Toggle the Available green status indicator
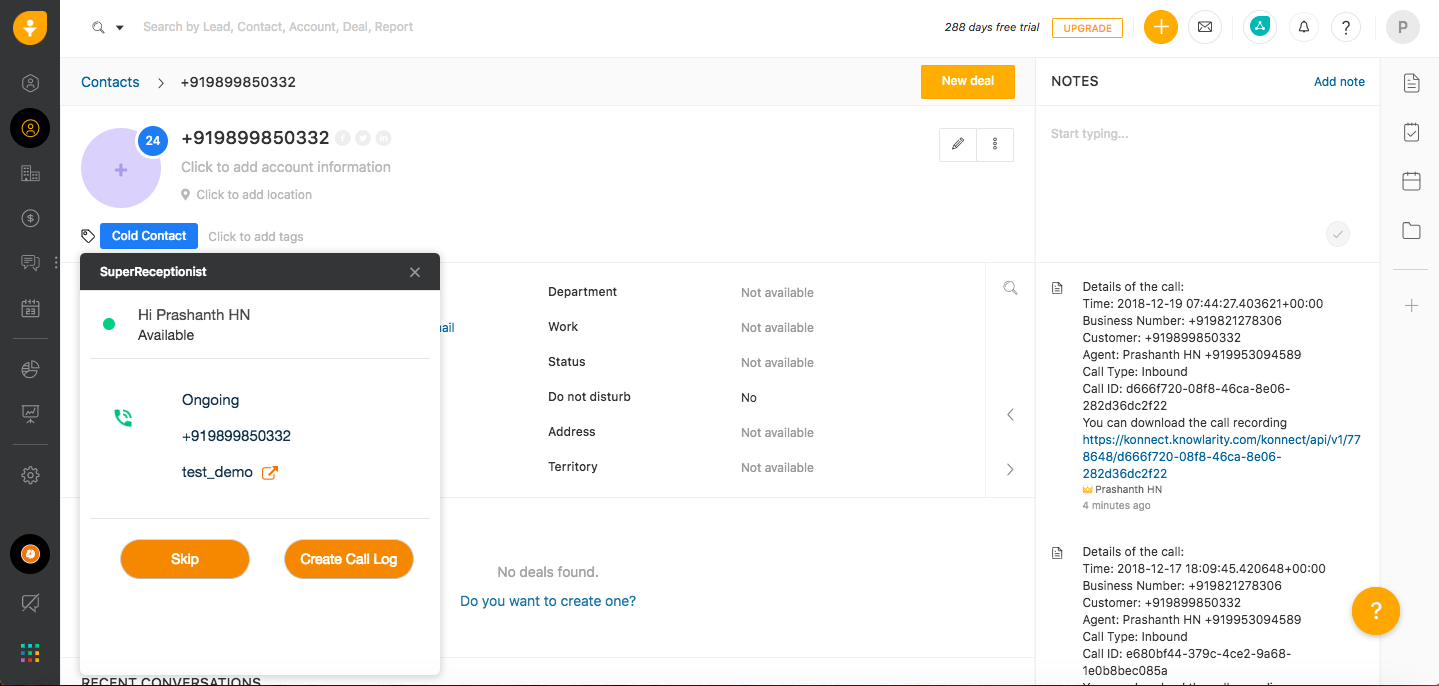 109,324
